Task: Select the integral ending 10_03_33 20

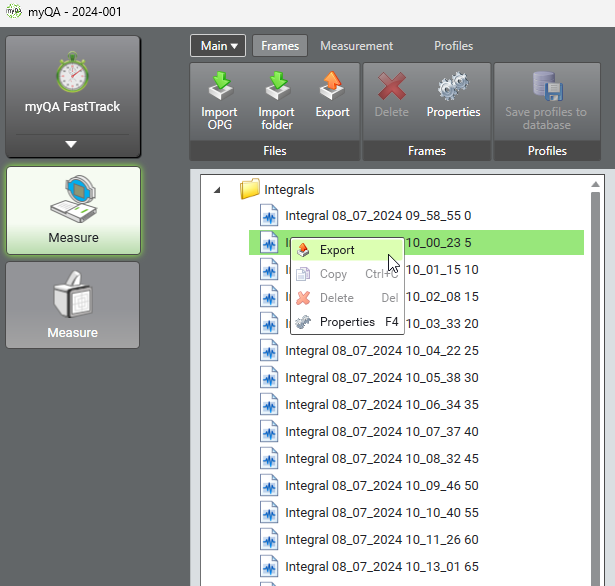Action: coord(442,324)
